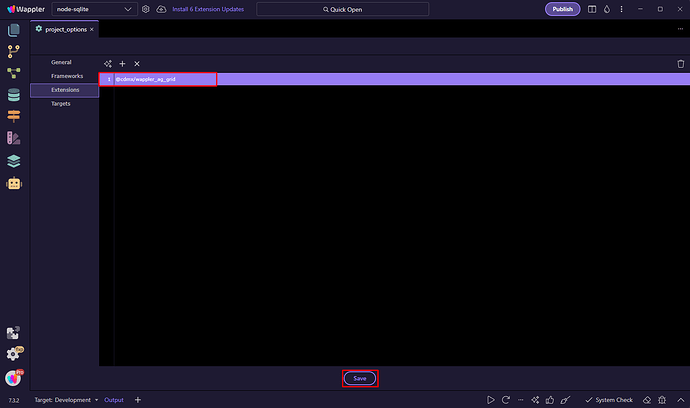
Task: Add a new bottom panel with the plus icon
Action: click(x=138, y=400)
